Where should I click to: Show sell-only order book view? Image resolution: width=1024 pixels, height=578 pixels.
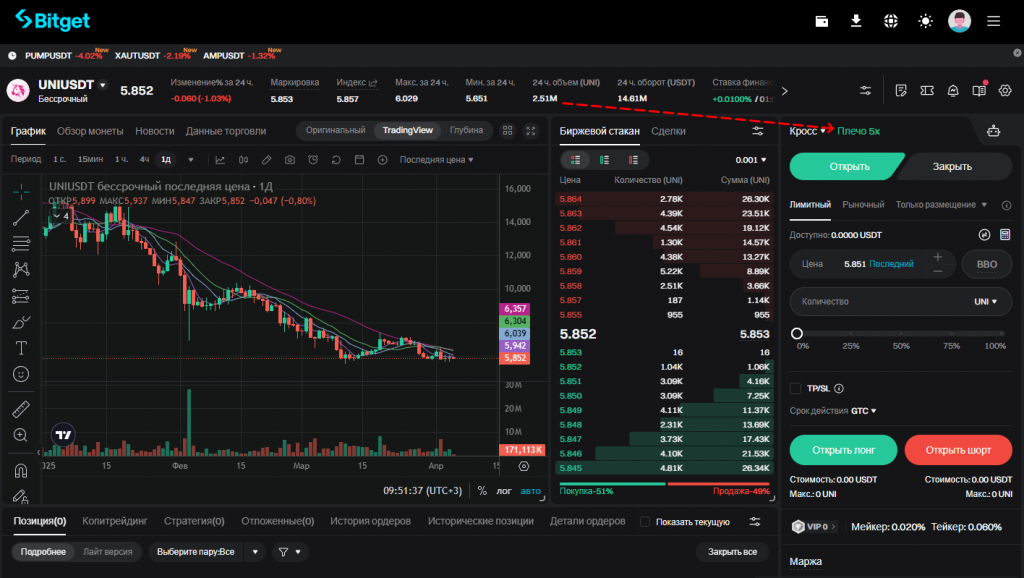click(x=633, y=160)
